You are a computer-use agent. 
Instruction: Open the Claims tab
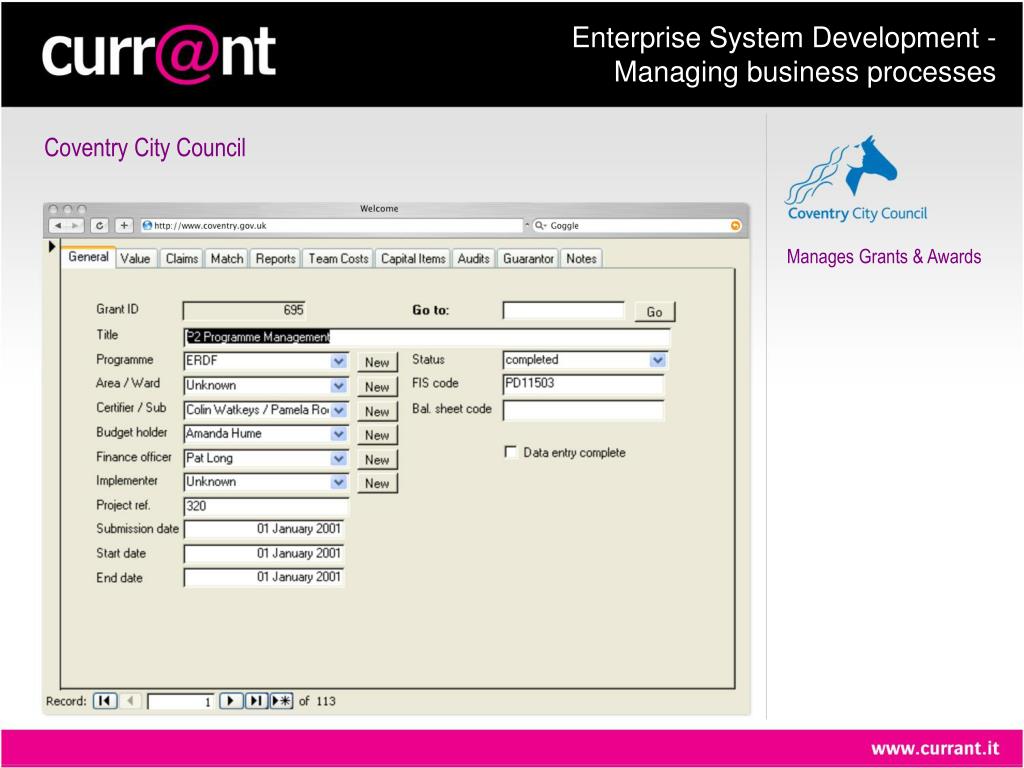click(x=182, y=259)
